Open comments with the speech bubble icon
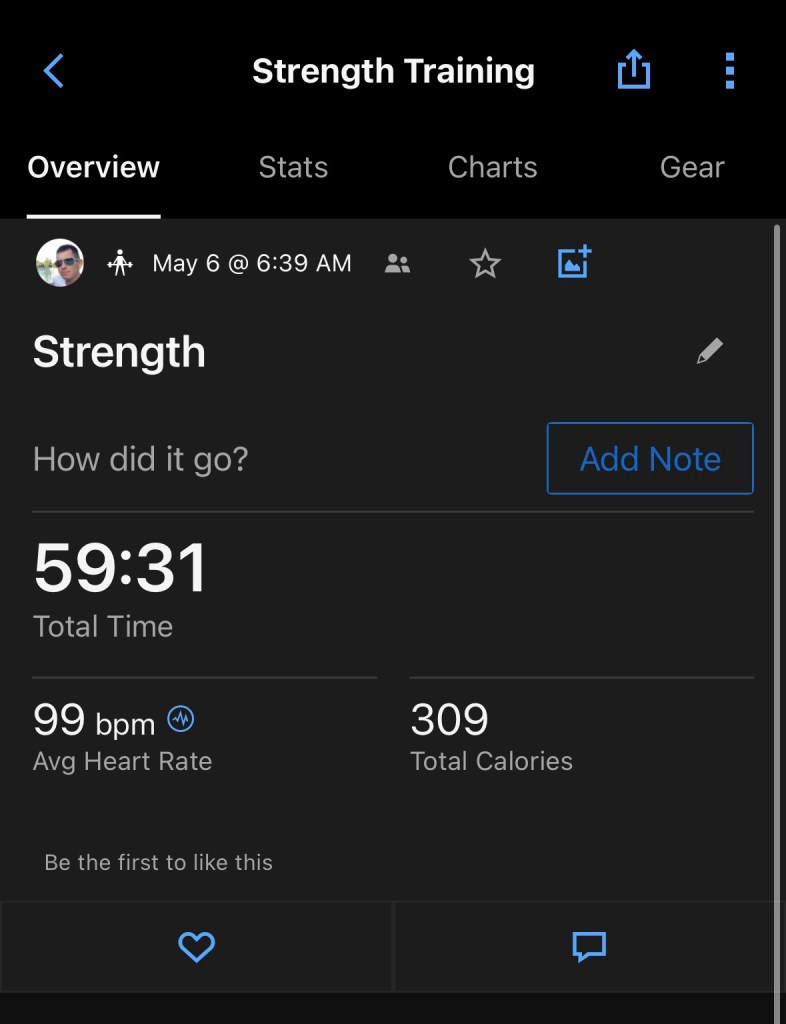This screenshot has width=786, height=1024. coord(589,946)
